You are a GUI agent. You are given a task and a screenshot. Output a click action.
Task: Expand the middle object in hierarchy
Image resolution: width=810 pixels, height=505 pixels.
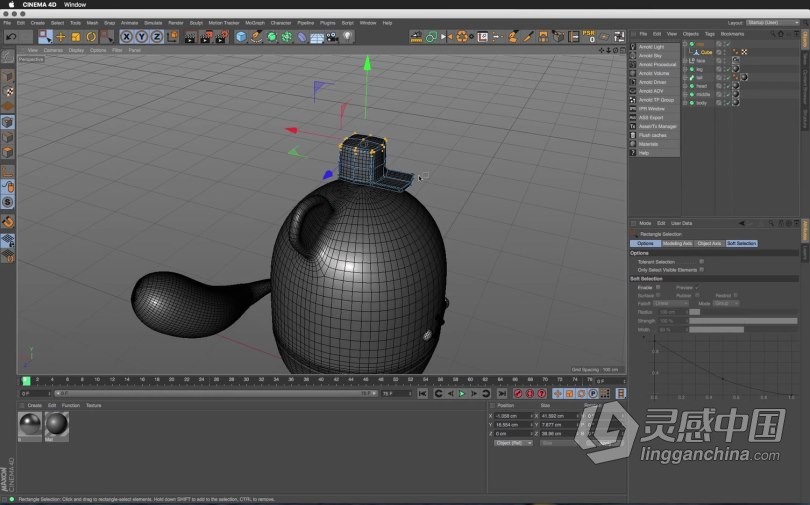(686, 94)
